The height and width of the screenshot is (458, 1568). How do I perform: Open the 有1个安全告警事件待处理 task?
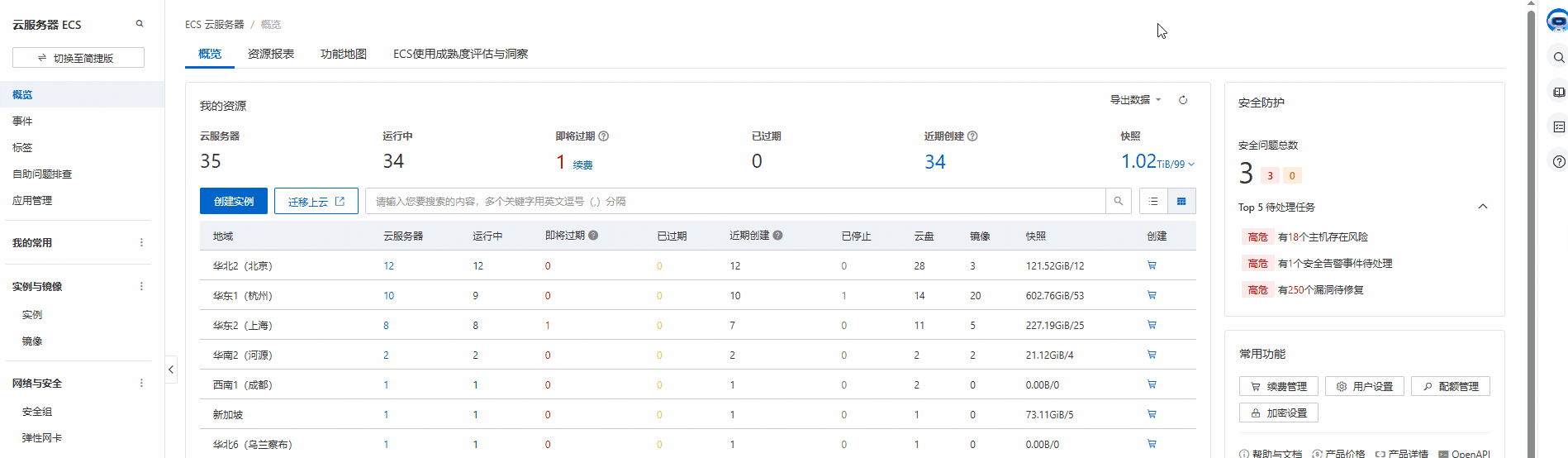click(1335, 263)
